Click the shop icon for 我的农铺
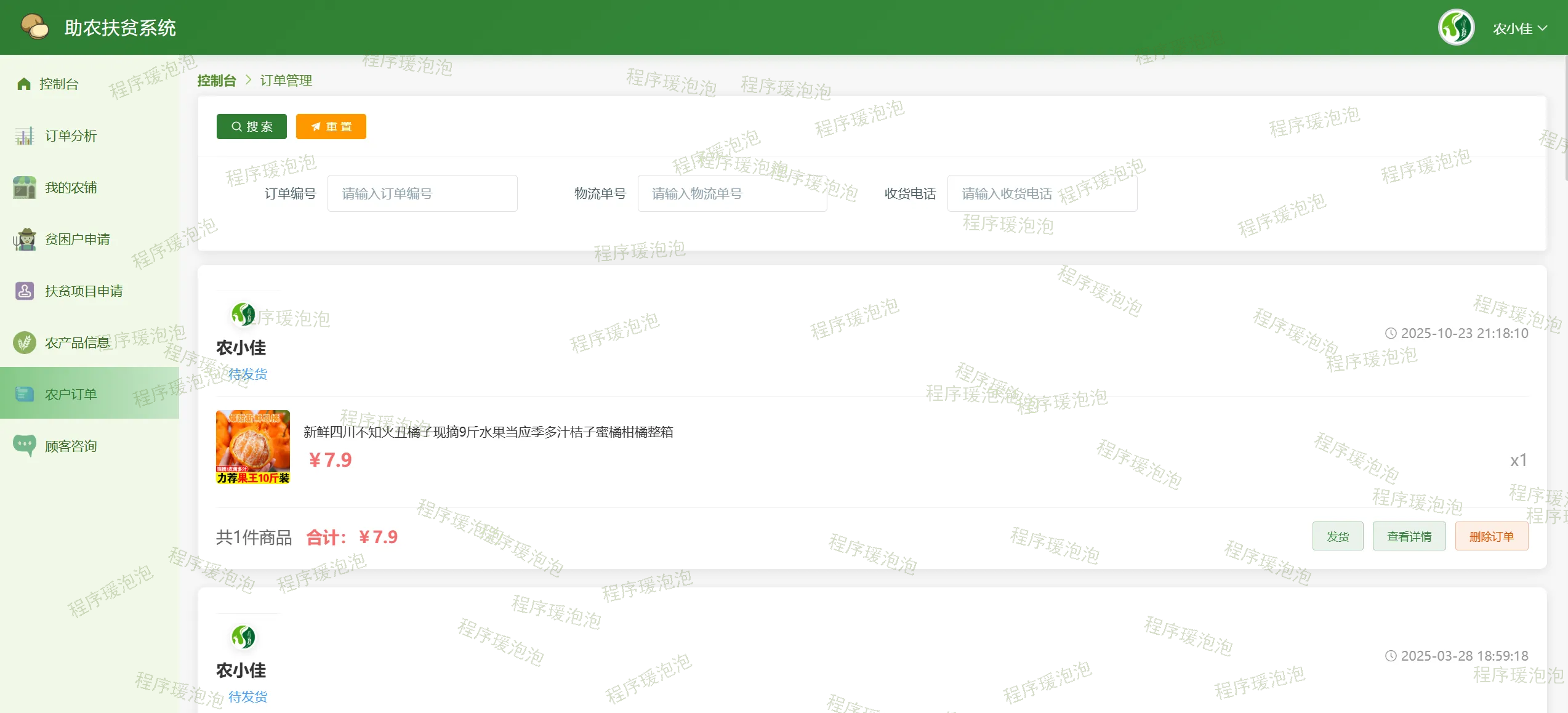 25,187
